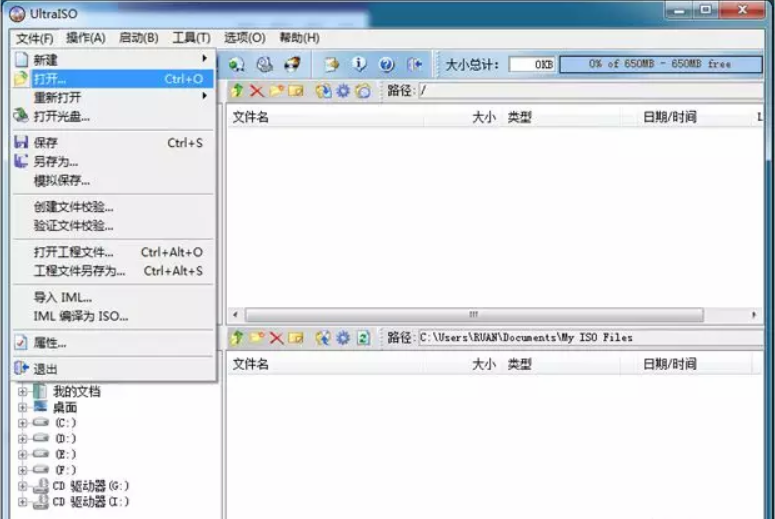Expand CD 驱动器 (G:) tree node

(x=23, y=486)
